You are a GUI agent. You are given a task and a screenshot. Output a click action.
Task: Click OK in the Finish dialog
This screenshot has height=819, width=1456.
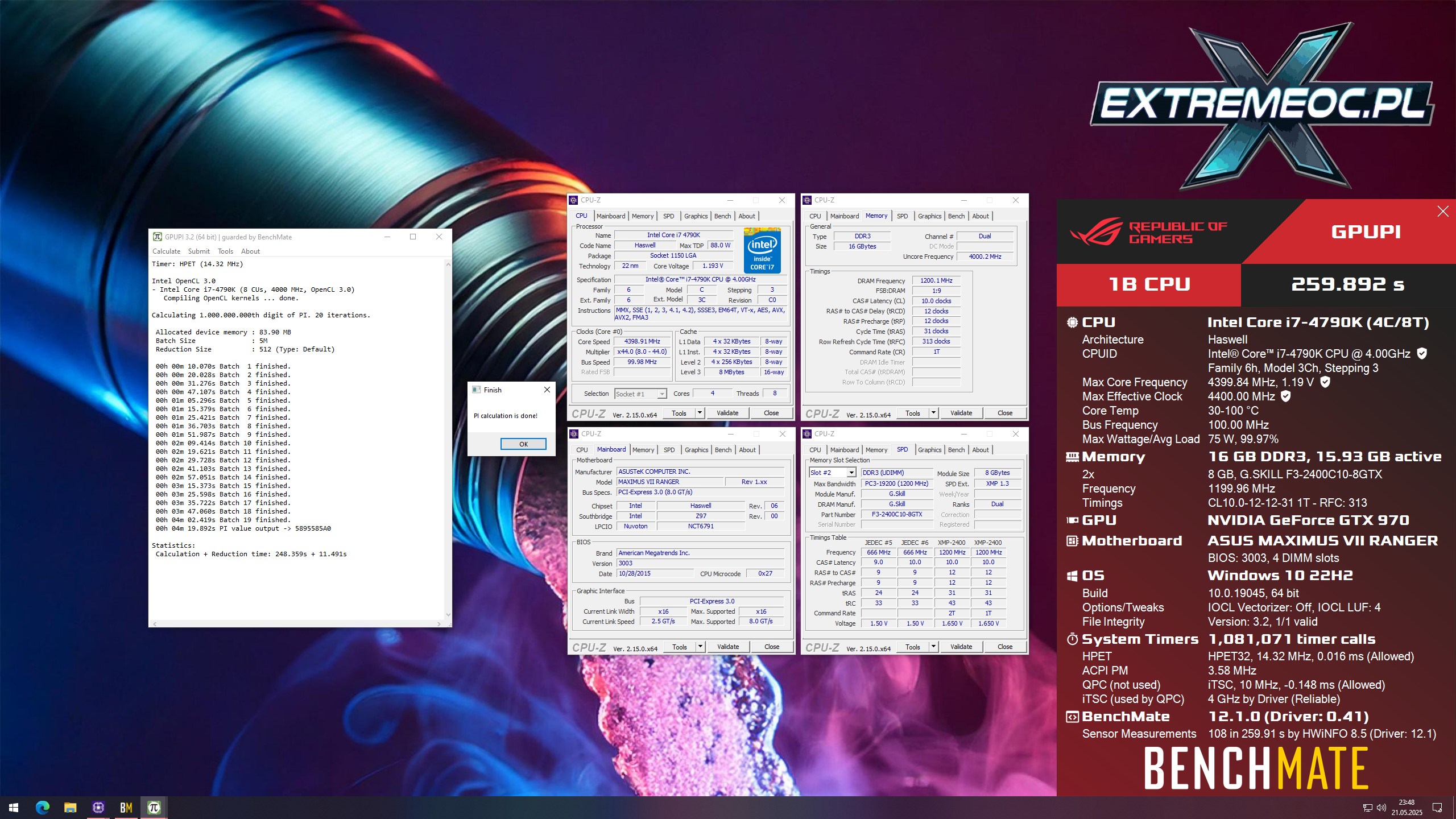(523, 444)
